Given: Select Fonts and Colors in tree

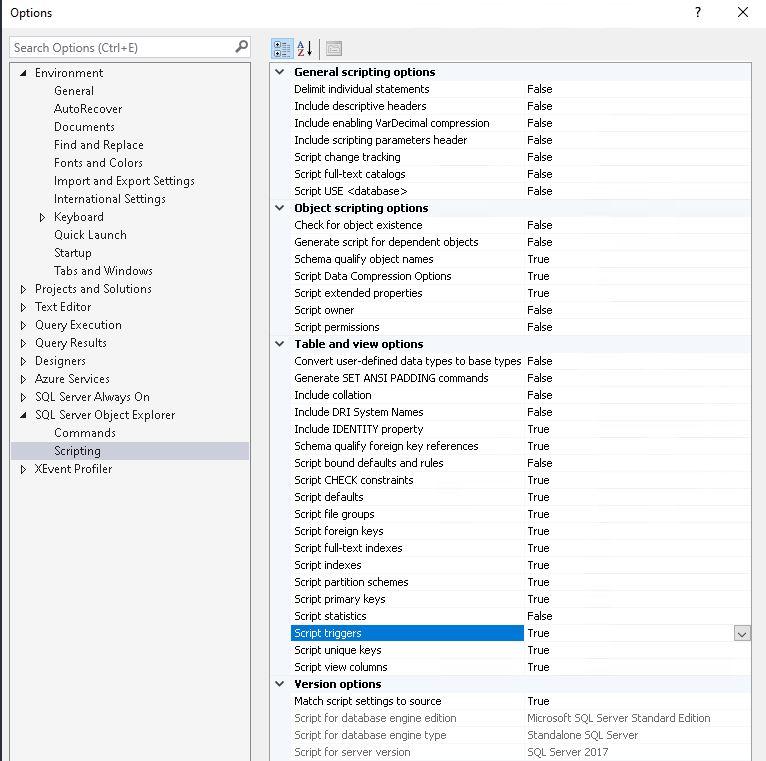Looking at the screenshot, I should coord(98,163).
